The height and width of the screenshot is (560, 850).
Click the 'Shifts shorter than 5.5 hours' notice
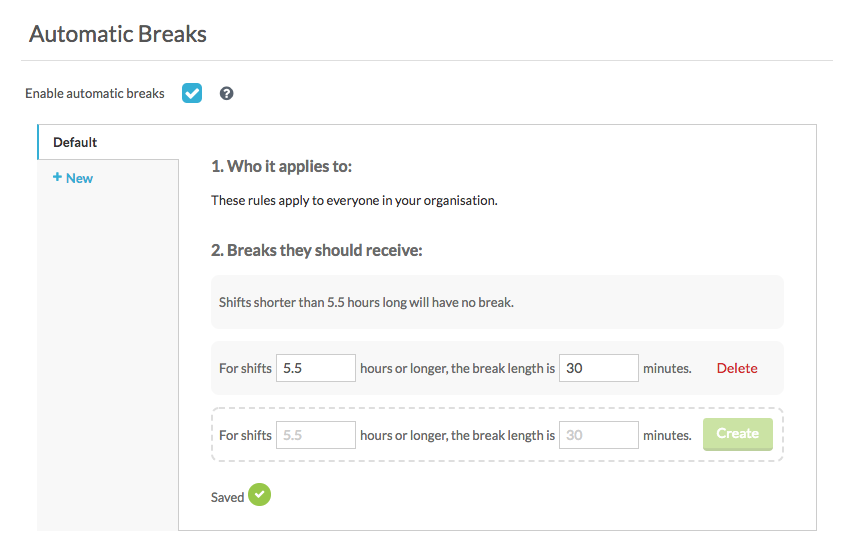pyautogui.click(x=366, y=302)
